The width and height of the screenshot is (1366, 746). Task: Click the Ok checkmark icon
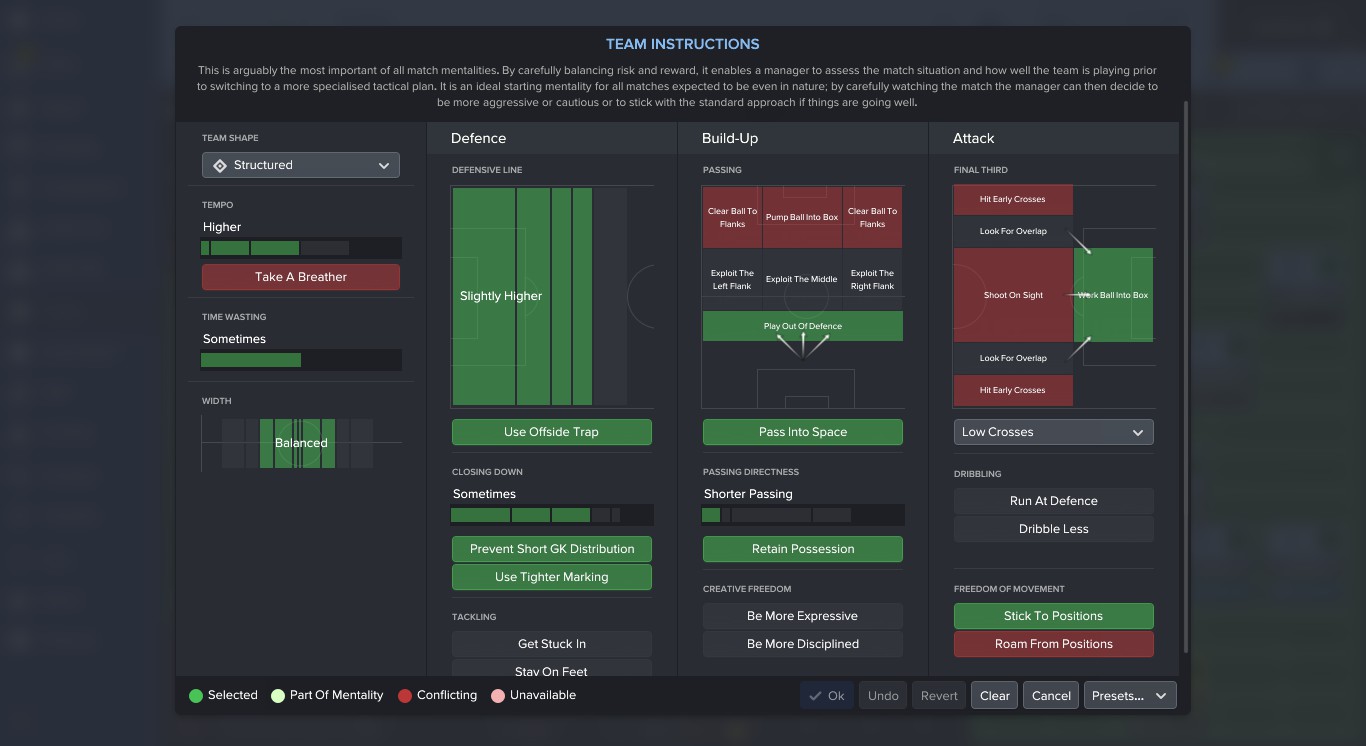[x=816, y=696]
